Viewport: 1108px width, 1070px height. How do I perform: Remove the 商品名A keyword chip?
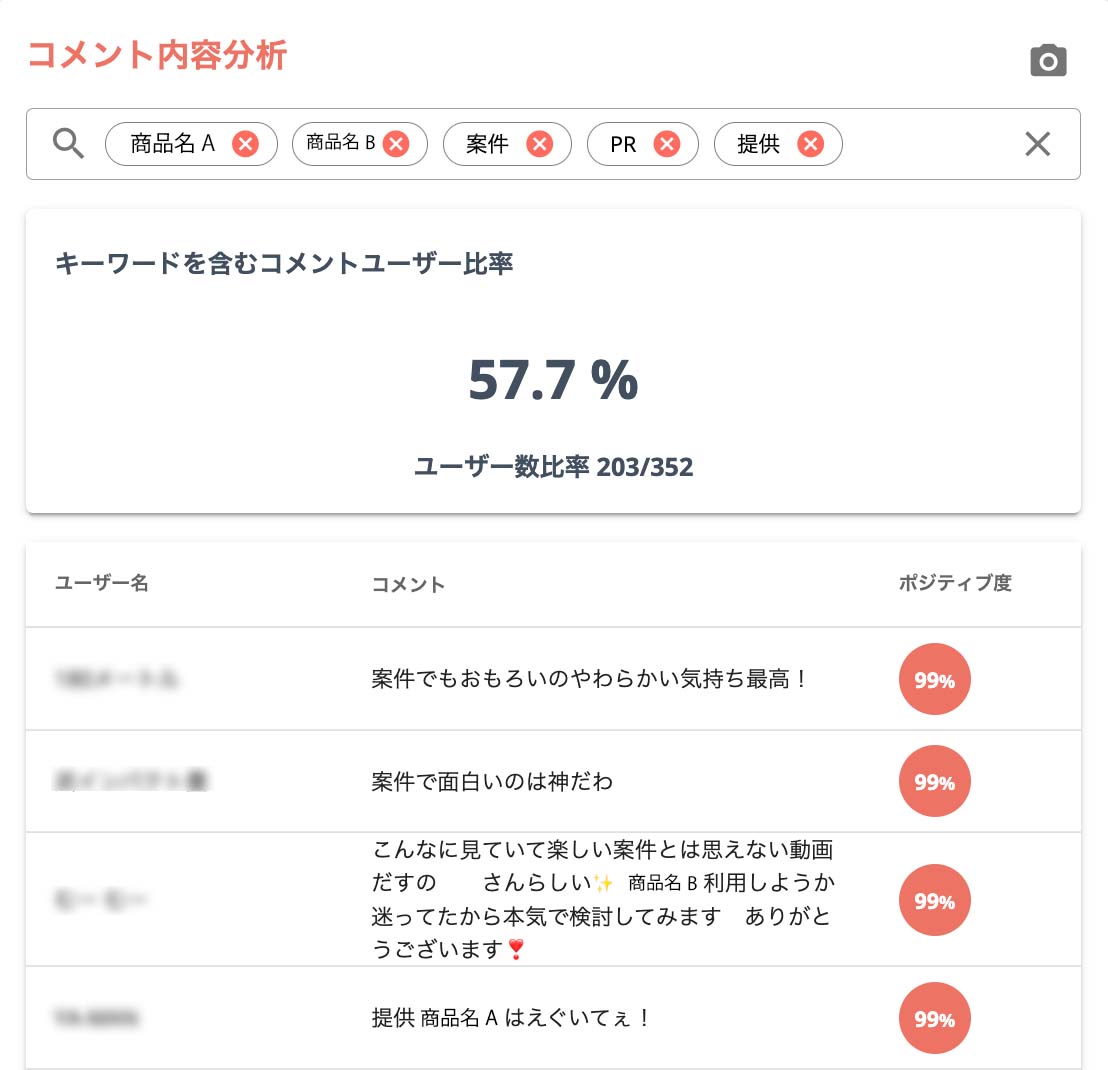(245, 144)
